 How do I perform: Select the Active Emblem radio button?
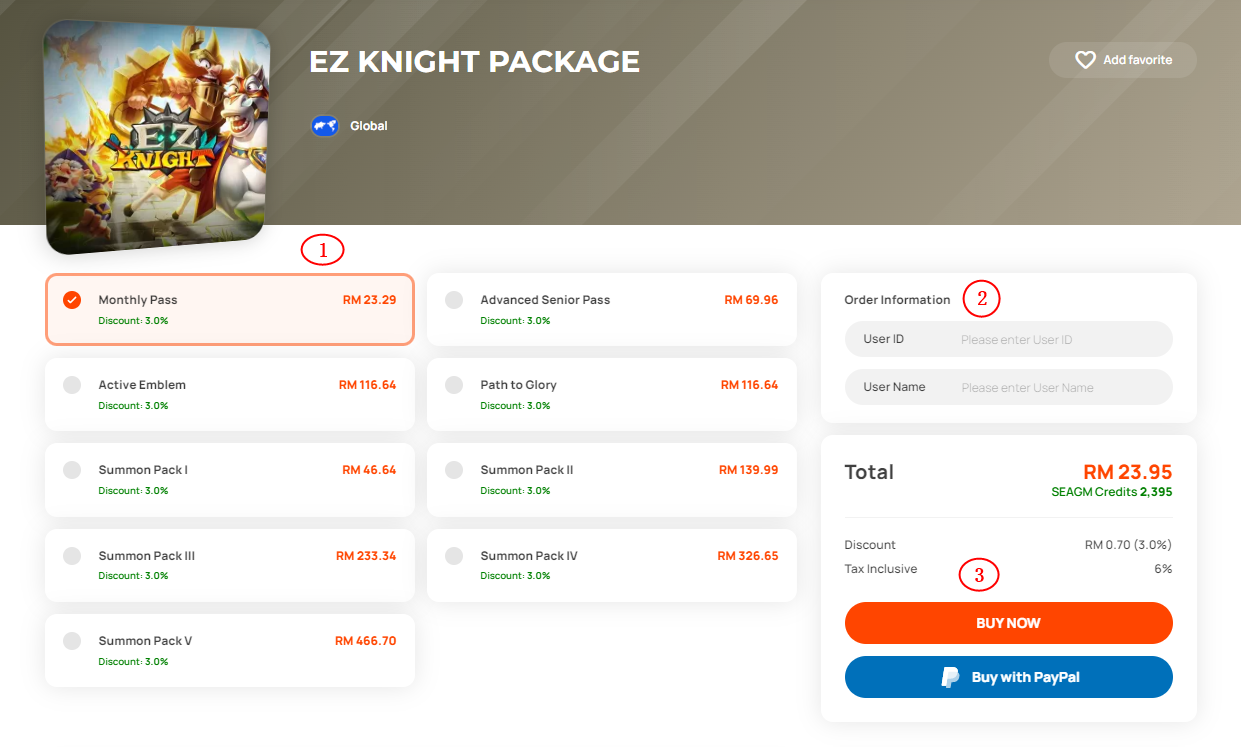72,385
